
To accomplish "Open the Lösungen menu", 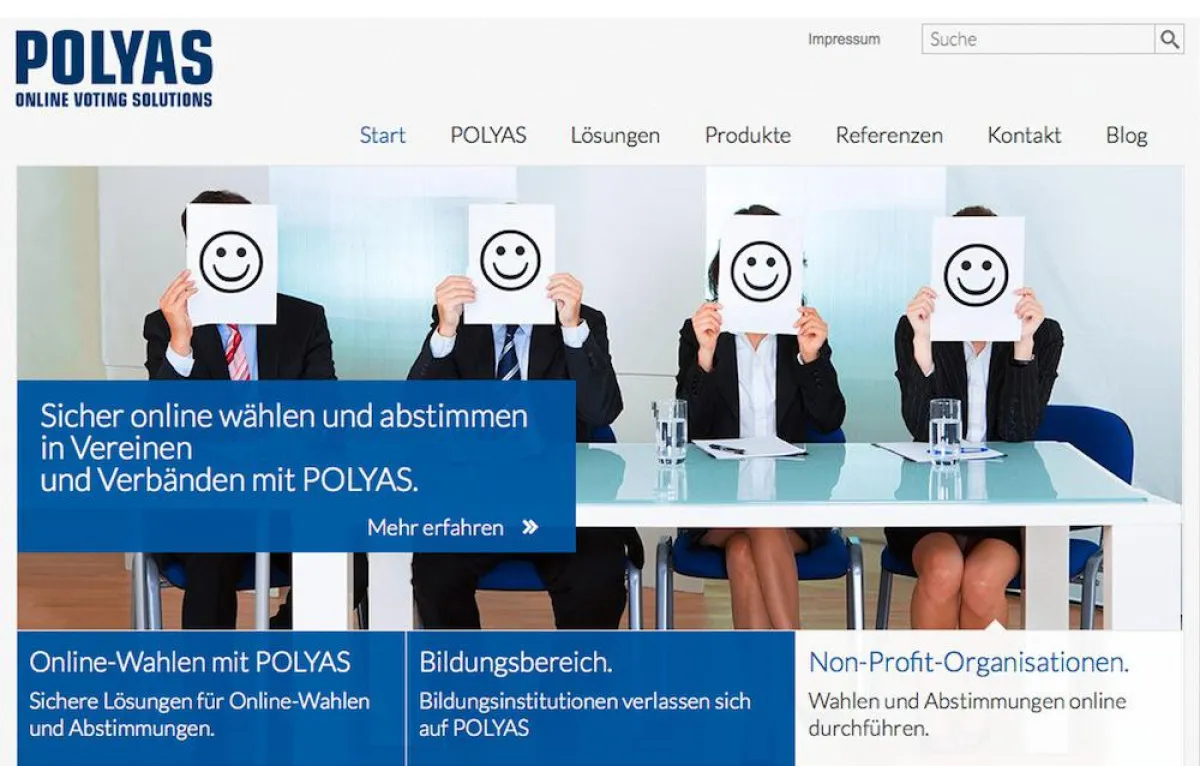I will 615,135.
